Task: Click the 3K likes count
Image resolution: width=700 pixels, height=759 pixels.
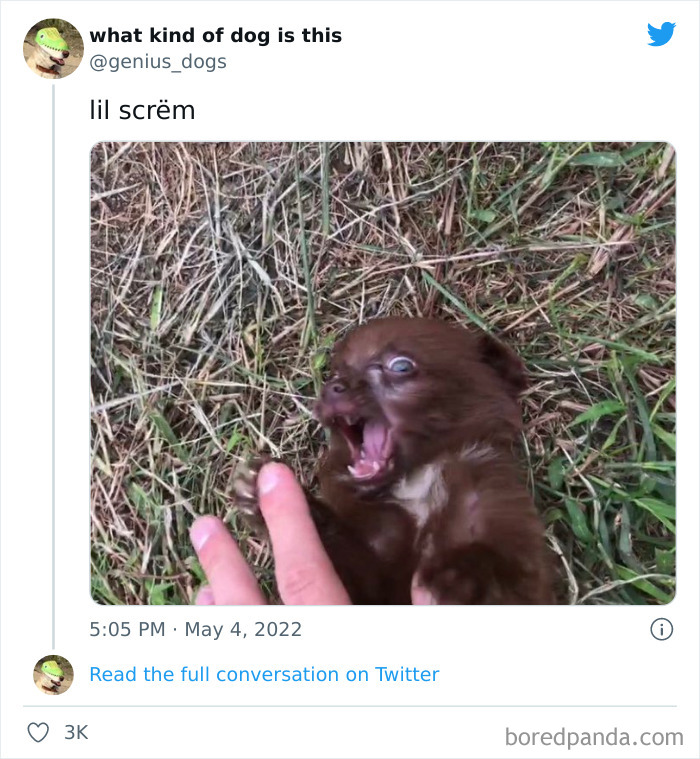Action: (x=76, y=732)
